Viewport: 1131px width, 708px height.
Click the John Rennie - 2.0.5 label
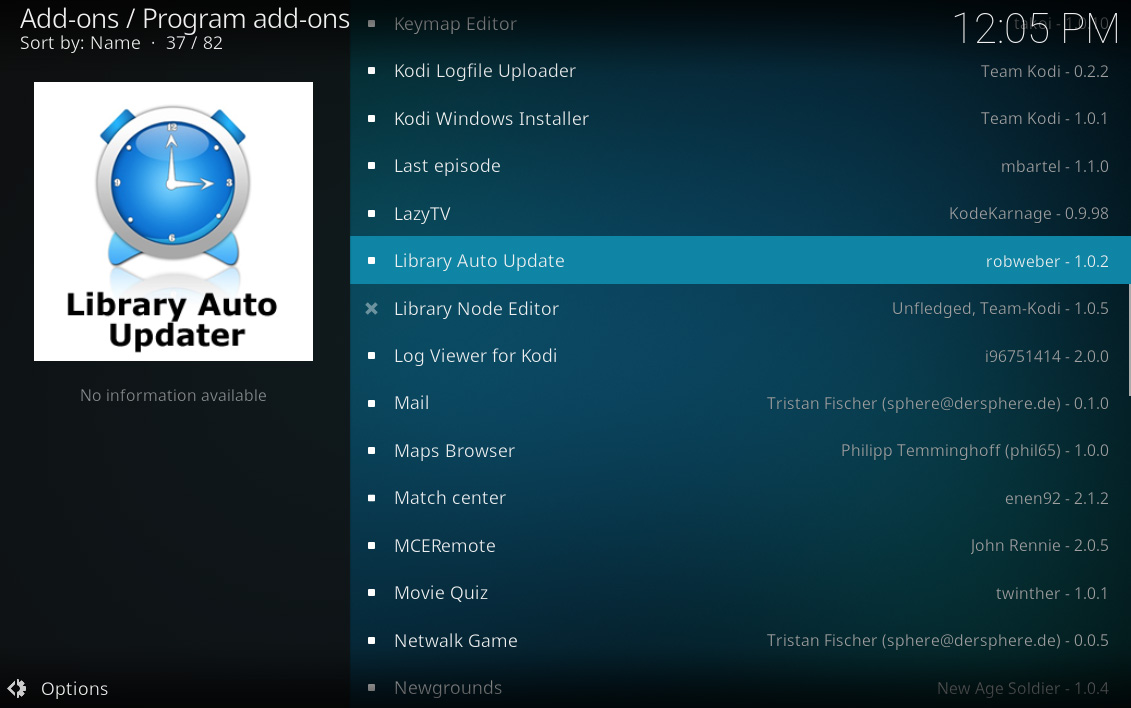pyautogui.click(x=1039, y=545)
